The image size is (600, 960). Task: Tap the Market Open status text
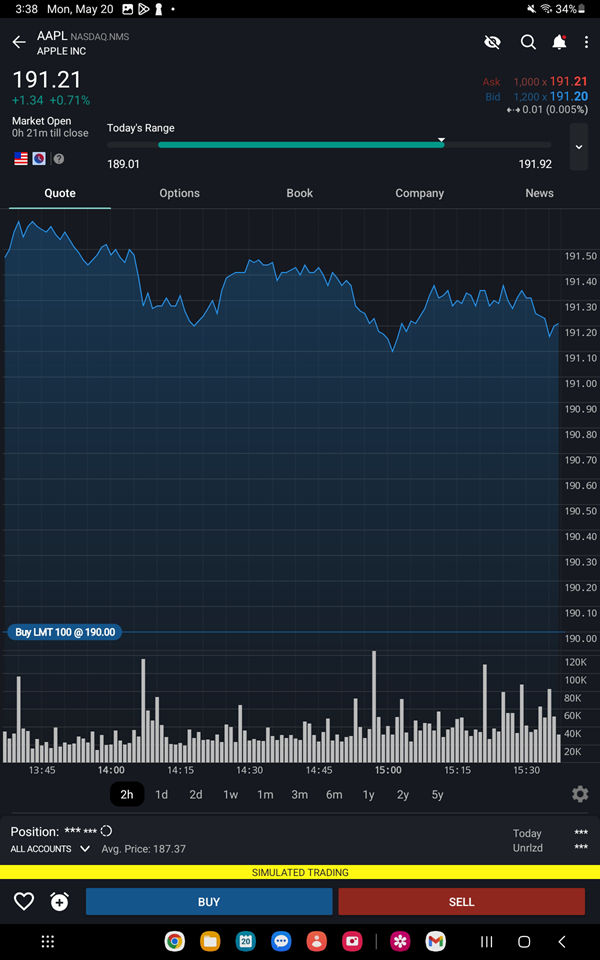pyautogui.click(x=42, y=121)
